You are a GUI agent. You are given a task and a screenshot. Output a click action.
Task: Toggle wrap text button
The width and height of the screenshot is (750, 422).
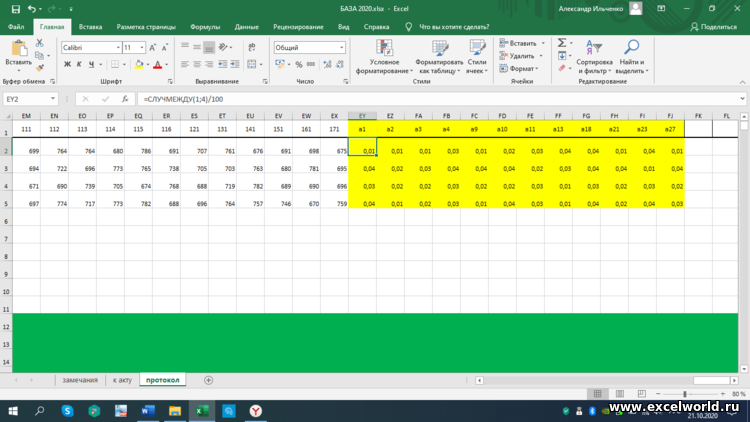click(x=252, y=47)
